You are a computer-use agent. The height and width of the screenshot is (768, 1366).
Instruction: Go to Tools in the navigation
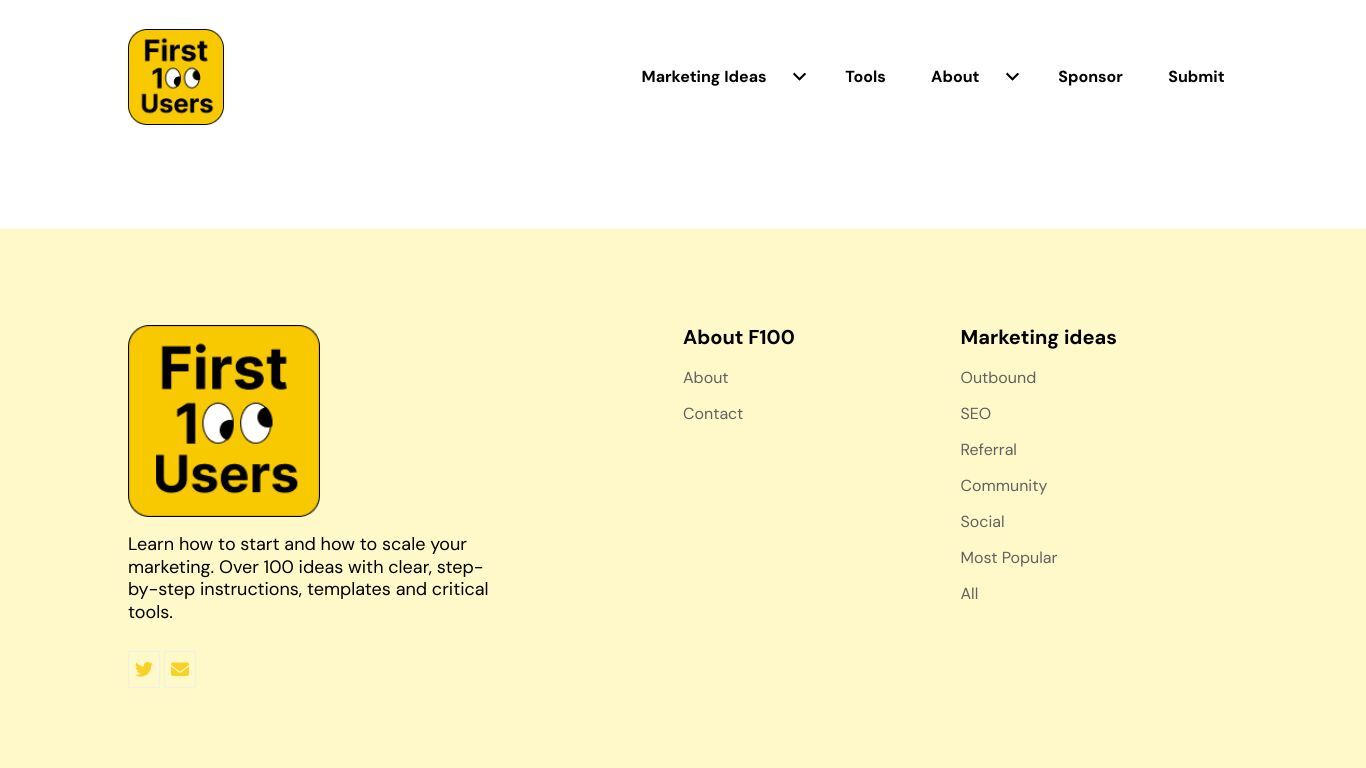click(865, 77)
